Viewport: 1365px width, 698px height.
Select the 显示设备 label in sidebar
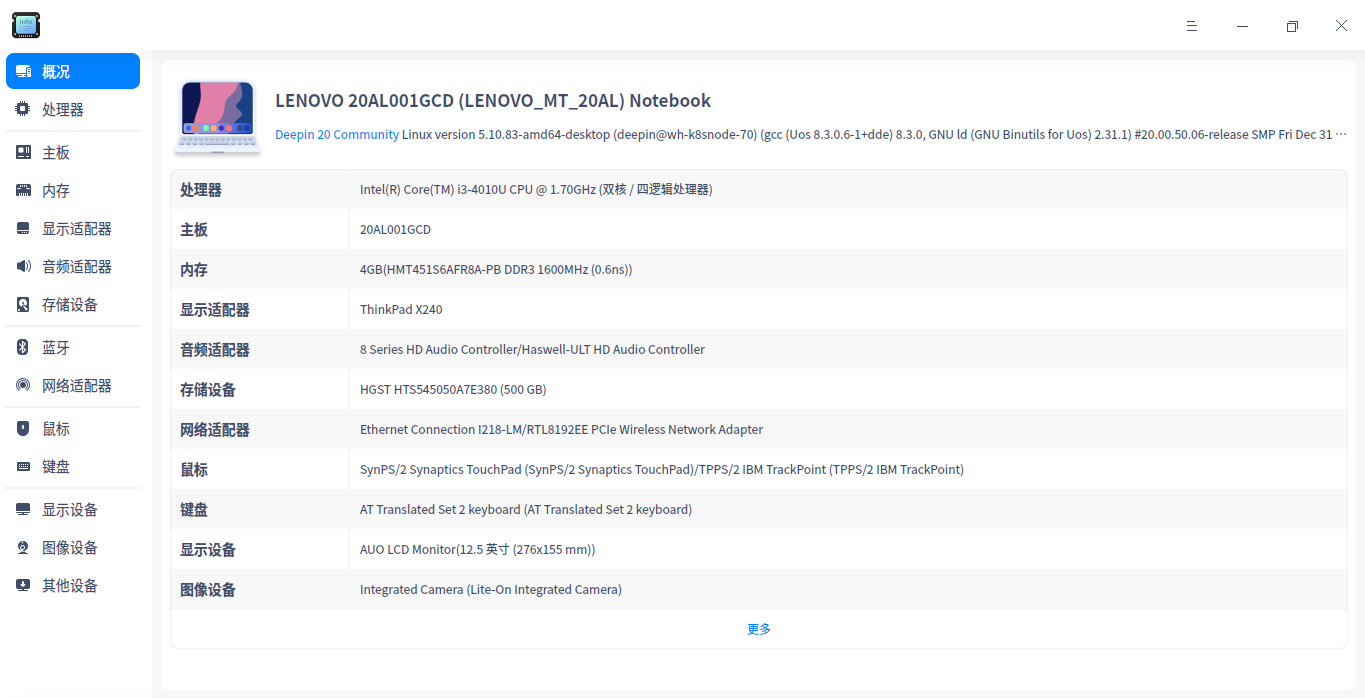pyautogui.click(x=70, y=510)
